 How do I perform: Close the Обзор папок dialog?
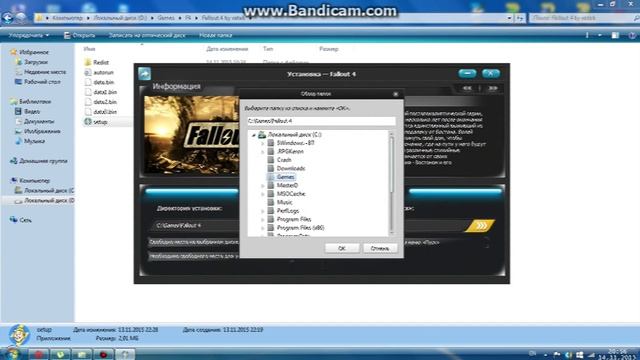[x=396, y=94]
